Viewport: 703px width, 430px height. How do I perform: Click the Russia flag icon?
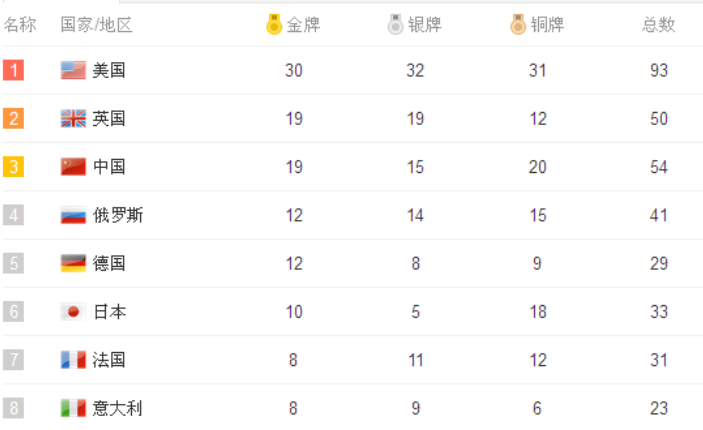73,215
